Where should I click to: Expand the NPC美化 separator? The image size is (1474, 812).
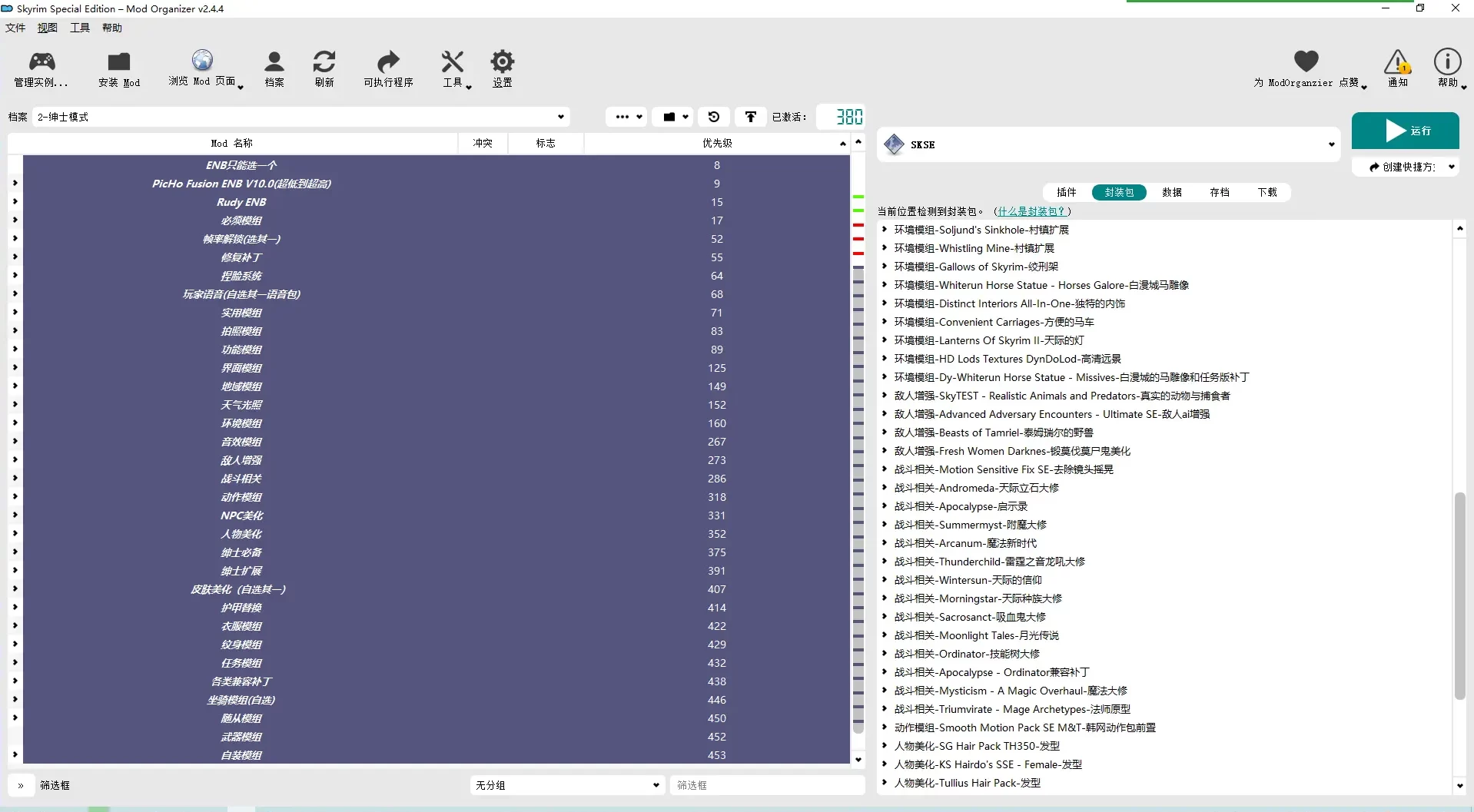pos(15,515)
